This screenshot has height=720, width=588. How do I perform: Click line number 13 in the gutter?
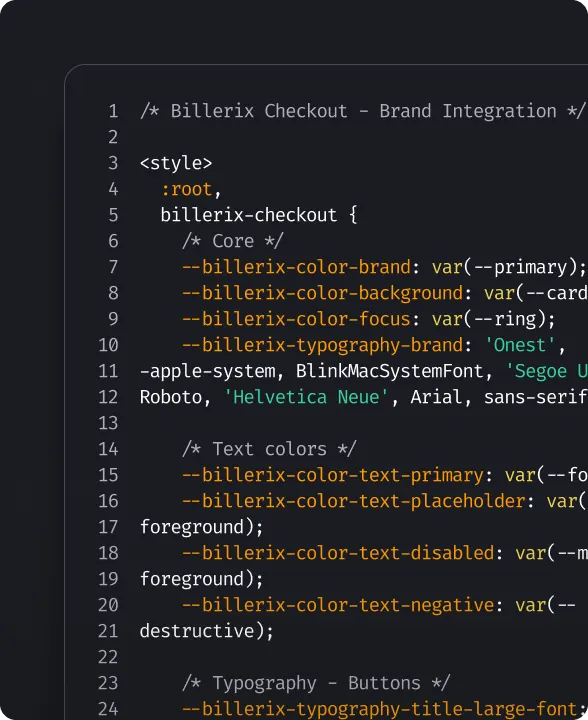pos(108,423)
